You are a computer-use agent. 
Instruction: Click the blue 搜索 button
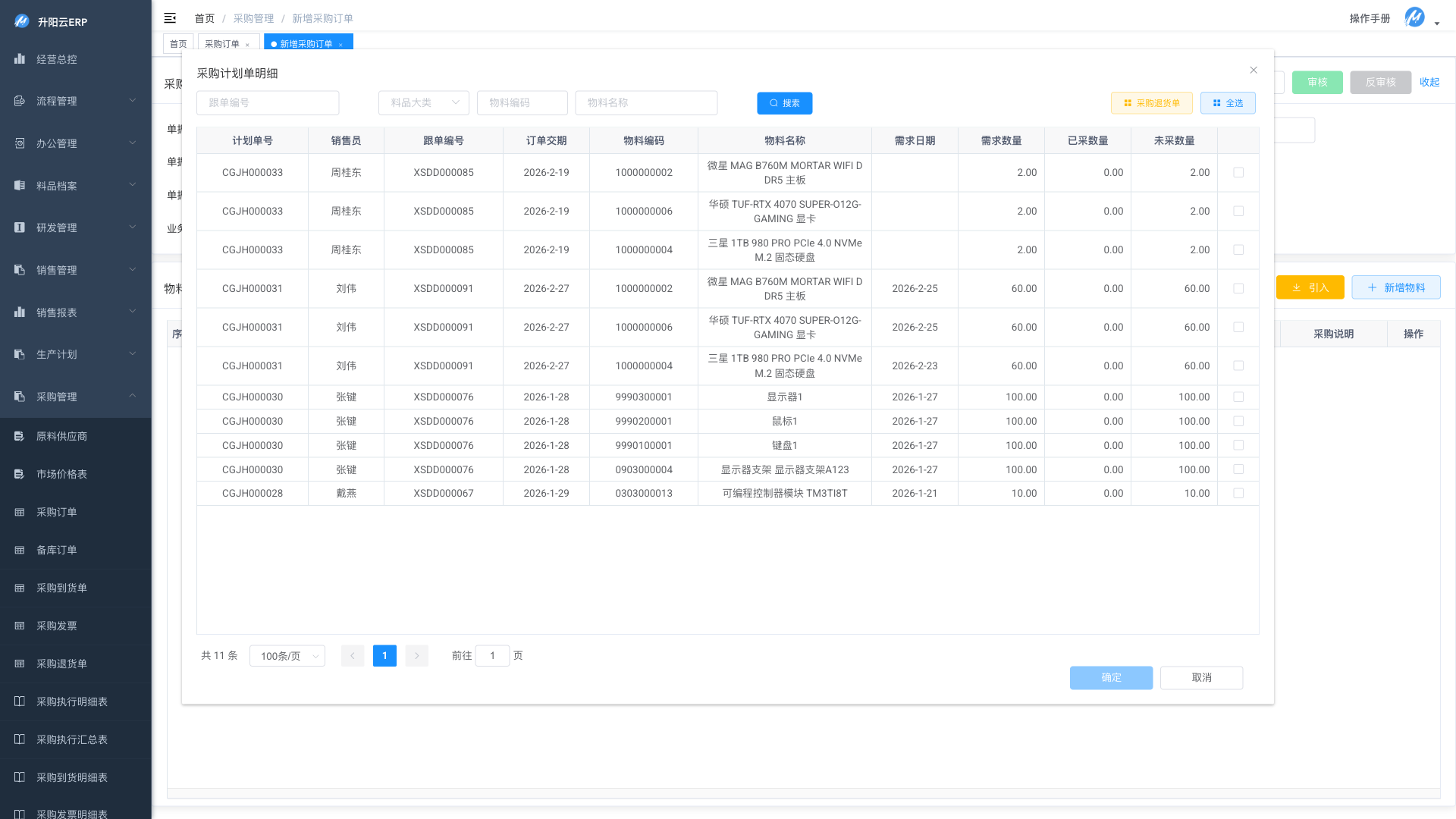coord(784,103)
